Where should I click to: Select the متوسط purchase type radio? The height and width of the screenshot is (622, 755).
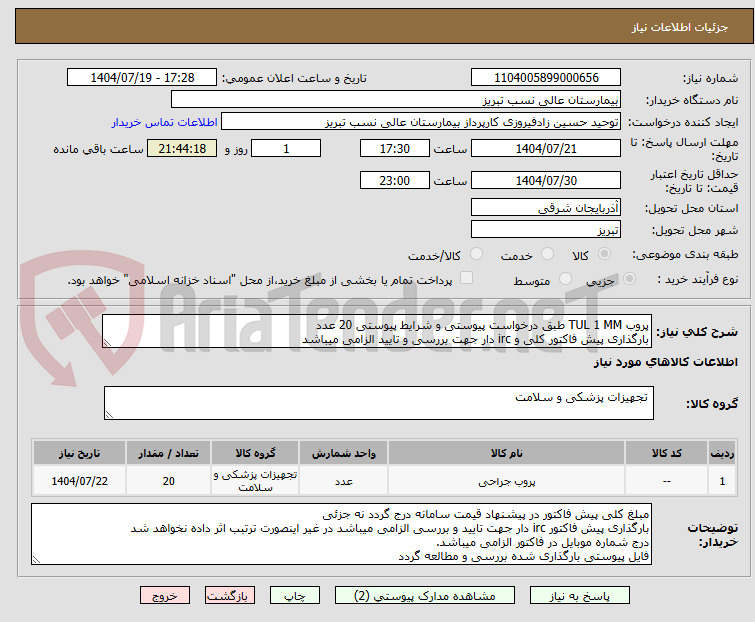565,279
